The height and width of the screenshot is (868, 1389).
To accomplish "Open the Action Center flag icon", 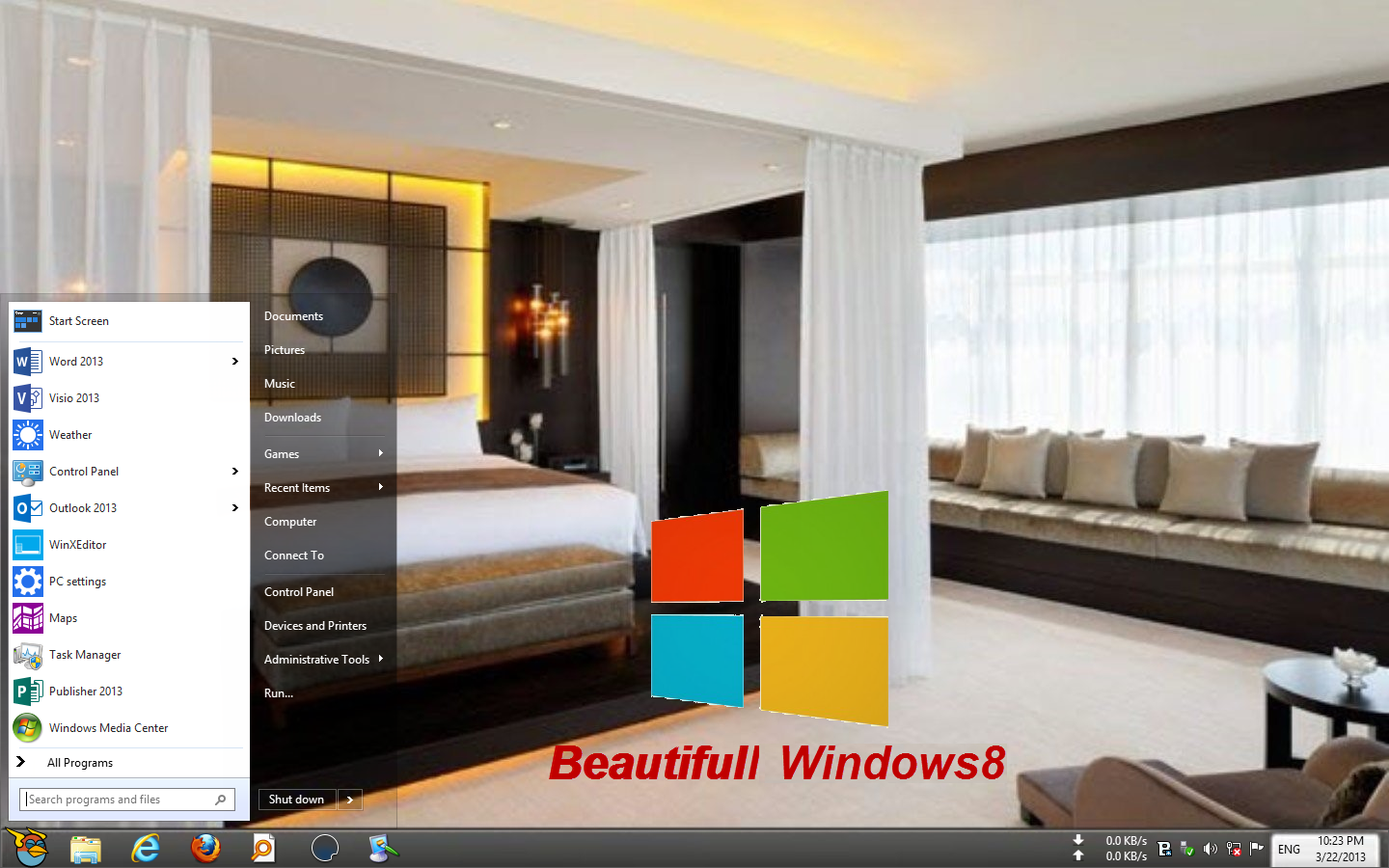I will 1256,849.
